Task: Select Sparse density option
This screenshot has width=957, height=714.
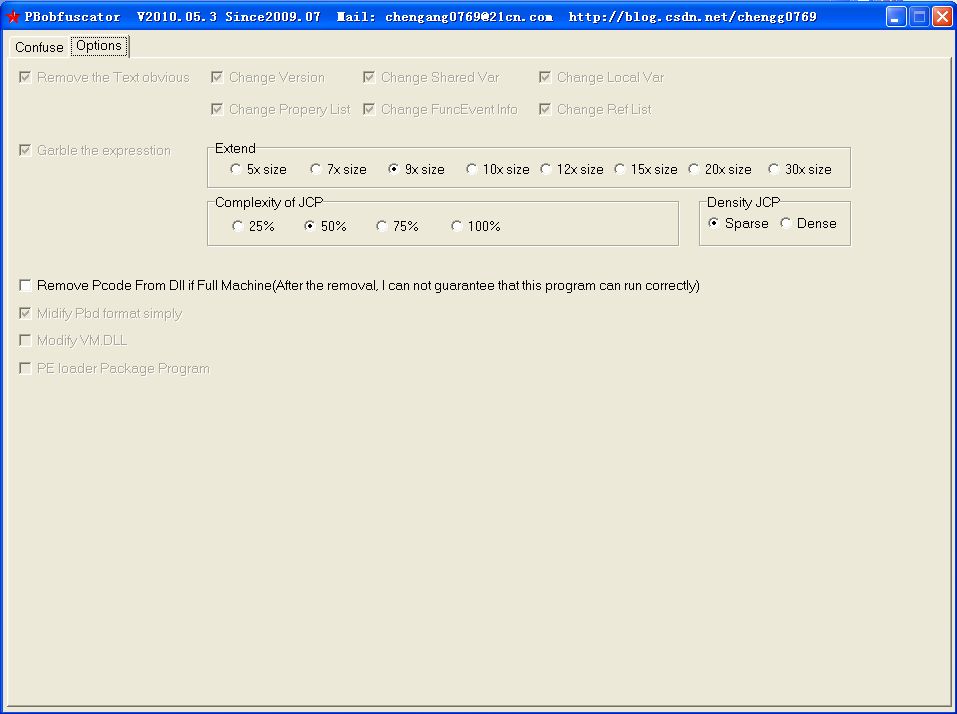Action: tap(713, 223)
